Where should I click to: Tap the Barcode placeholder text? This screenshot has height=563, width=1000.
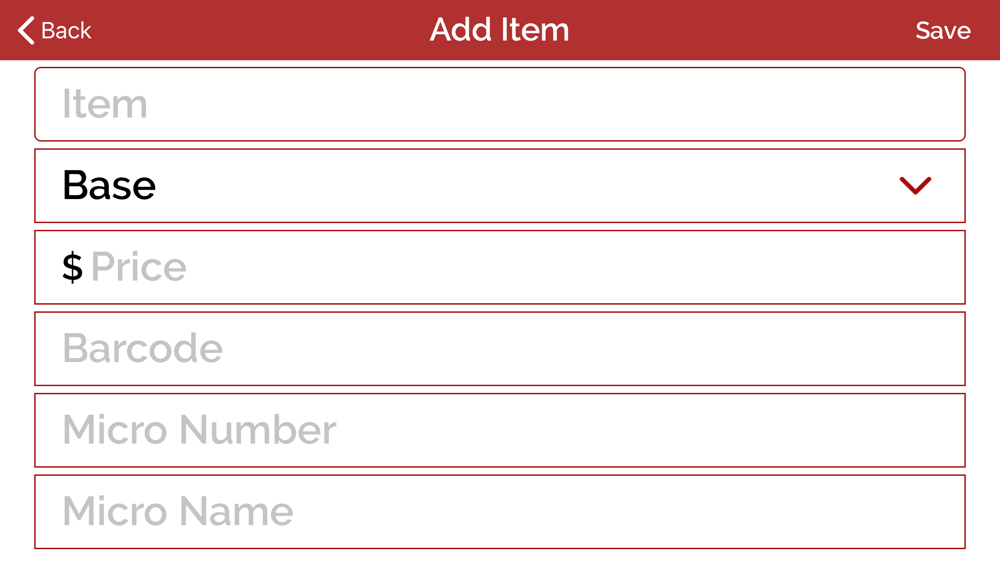pos(143,348)
